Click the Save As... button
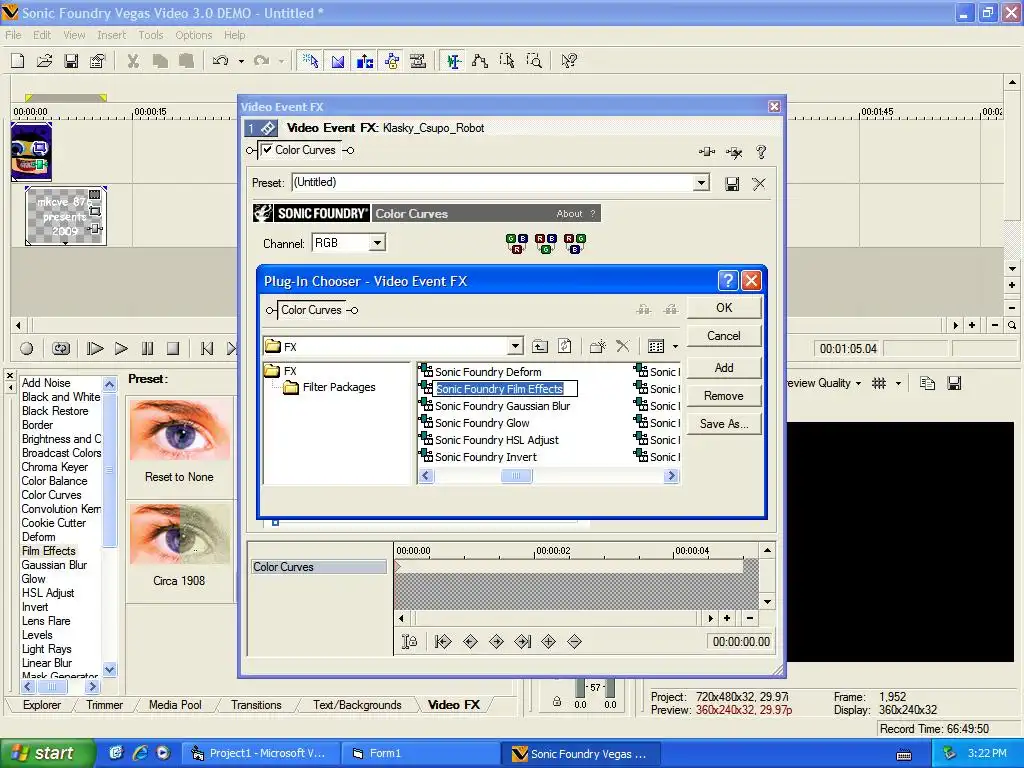The image size is (1024, 768). 724,424
